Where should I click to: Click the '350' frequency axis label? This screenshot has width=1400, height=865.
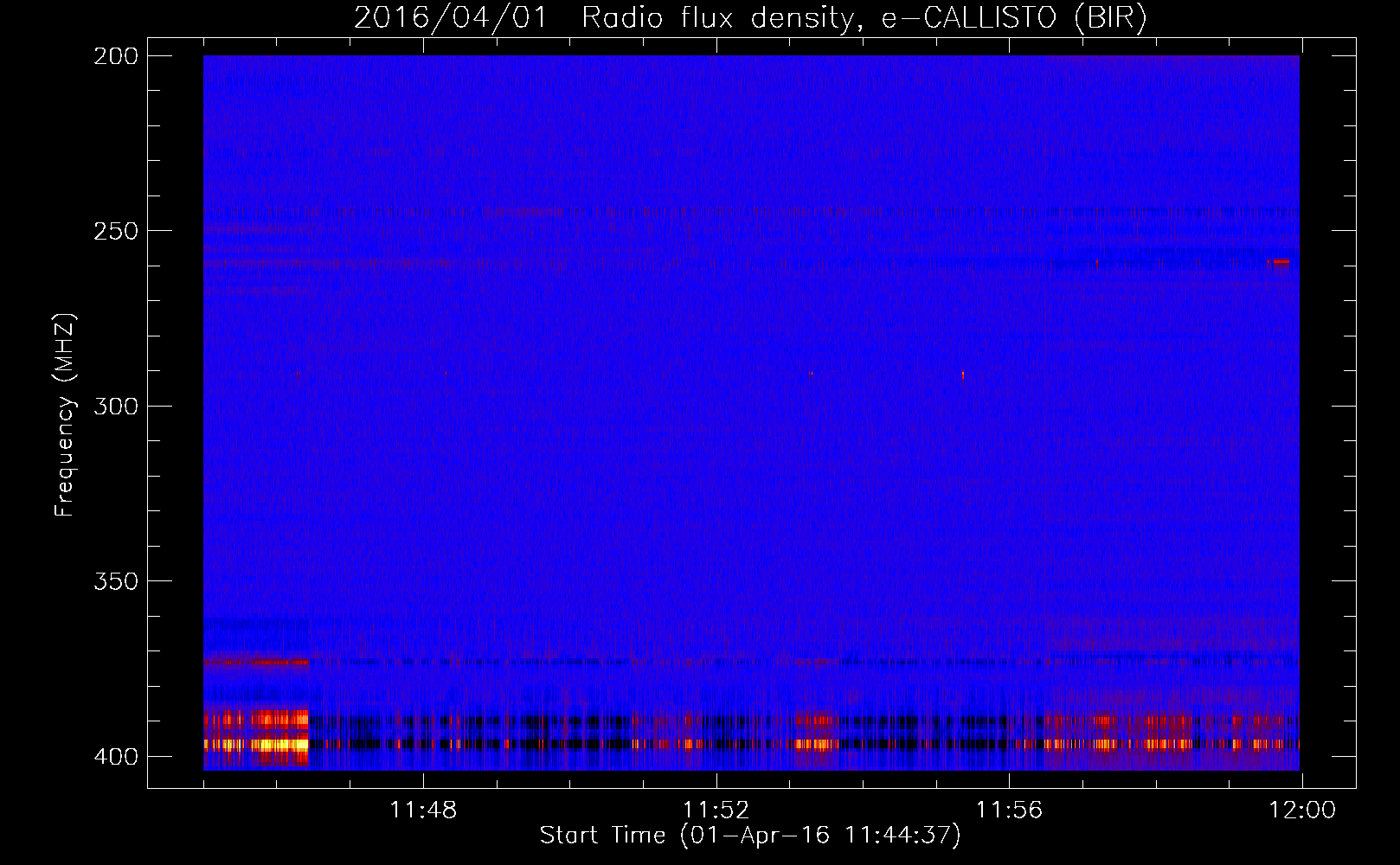click(115, 581)
